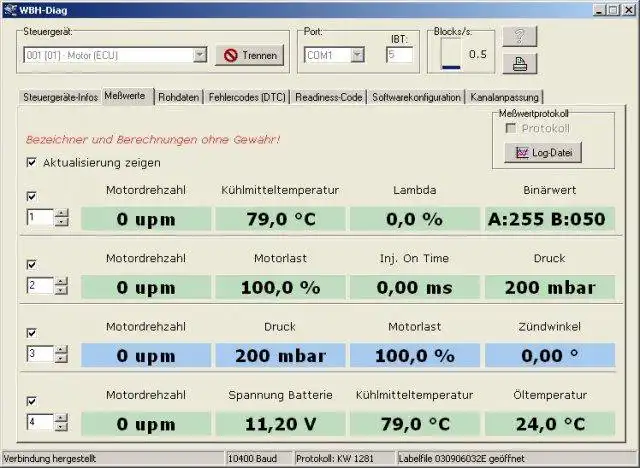
Task: Click the 0.5 Blocks/s rate value
Action: 478,54
